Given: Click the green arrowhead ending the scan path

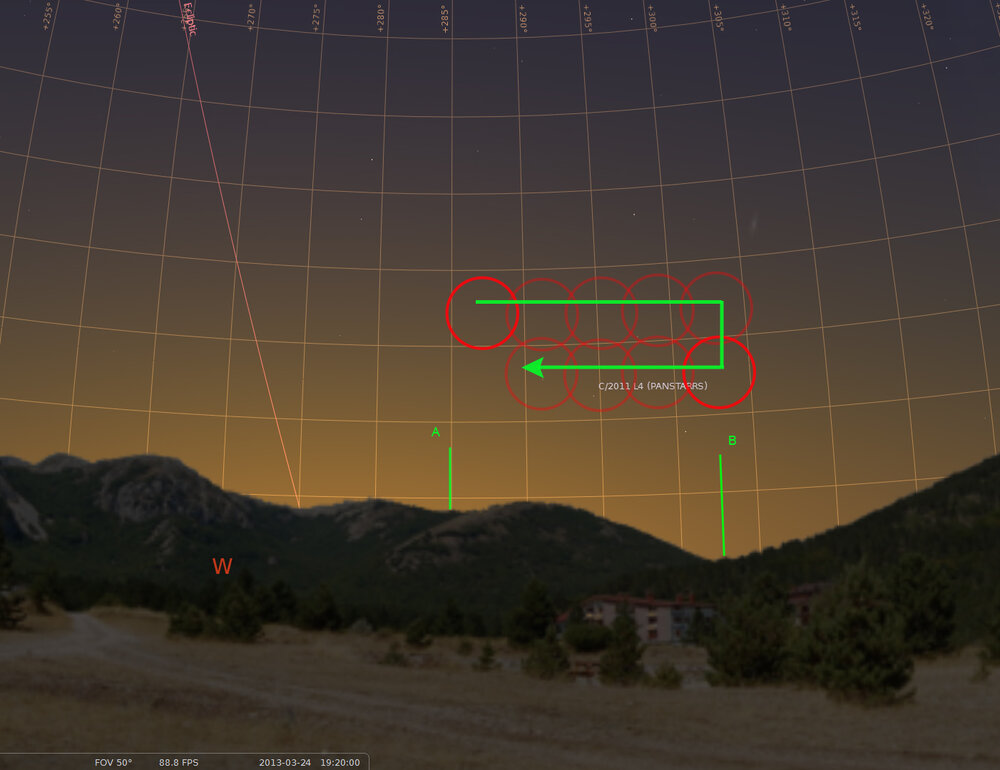Looking at the screenshot, I should pos(533,367).
